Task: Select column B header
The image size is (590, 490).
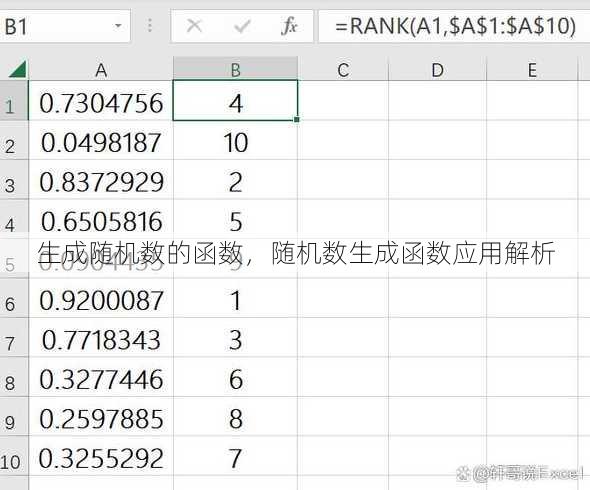Action: [236, 69]
